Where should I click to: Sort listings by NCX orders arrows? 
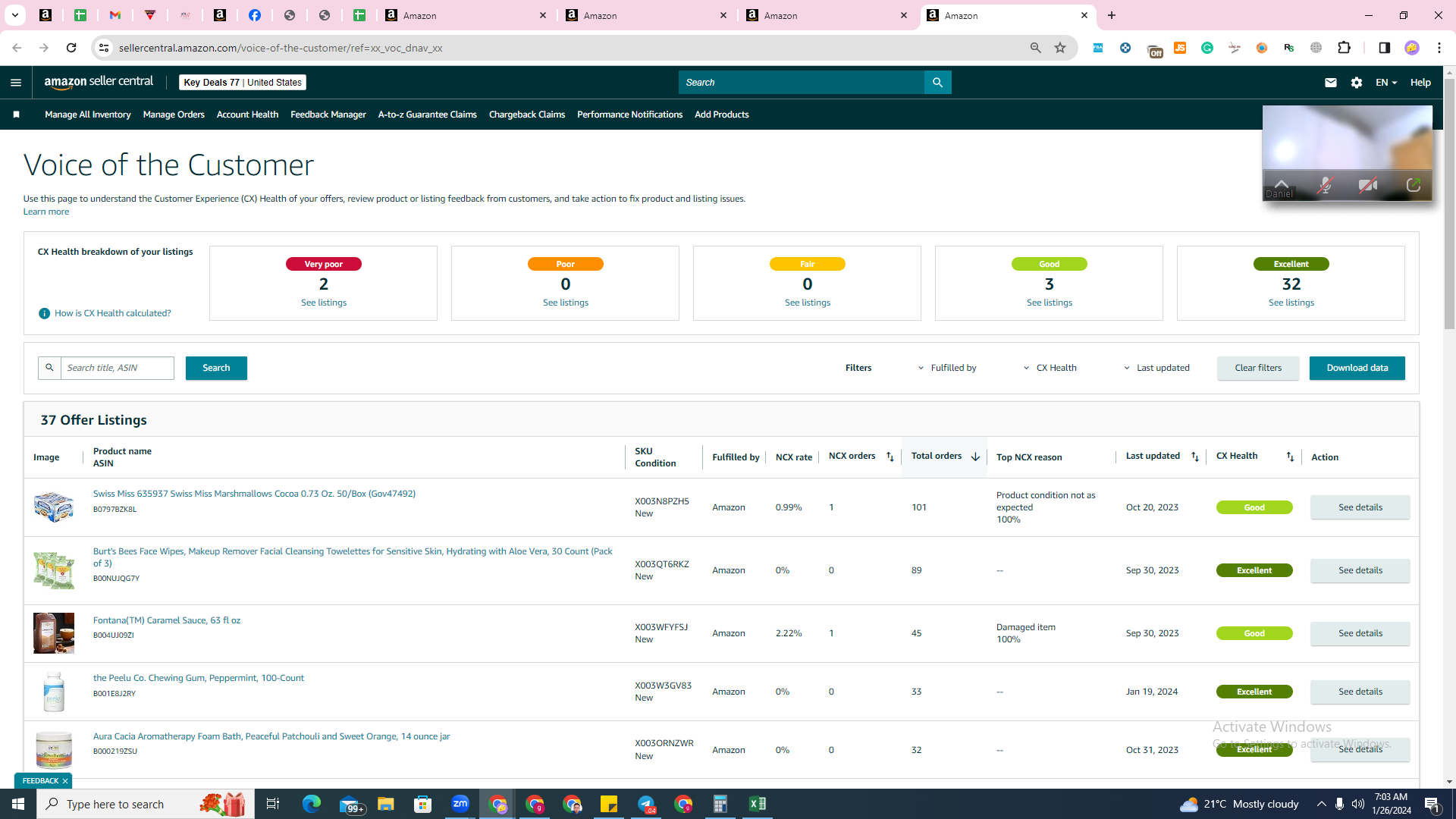[890, 457]
